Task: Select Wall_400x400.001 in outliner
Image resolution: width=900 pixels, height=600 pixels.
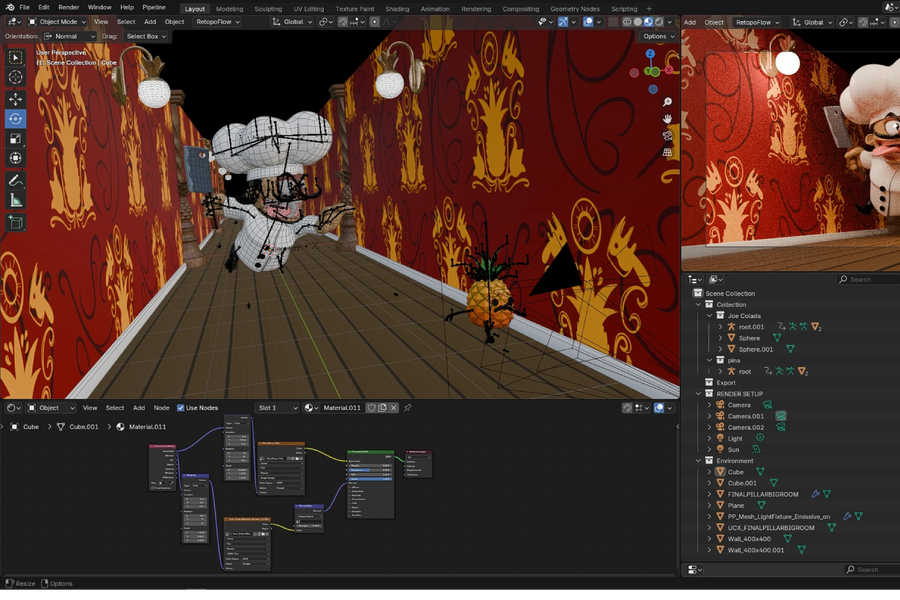Action: tap(755, 550)
